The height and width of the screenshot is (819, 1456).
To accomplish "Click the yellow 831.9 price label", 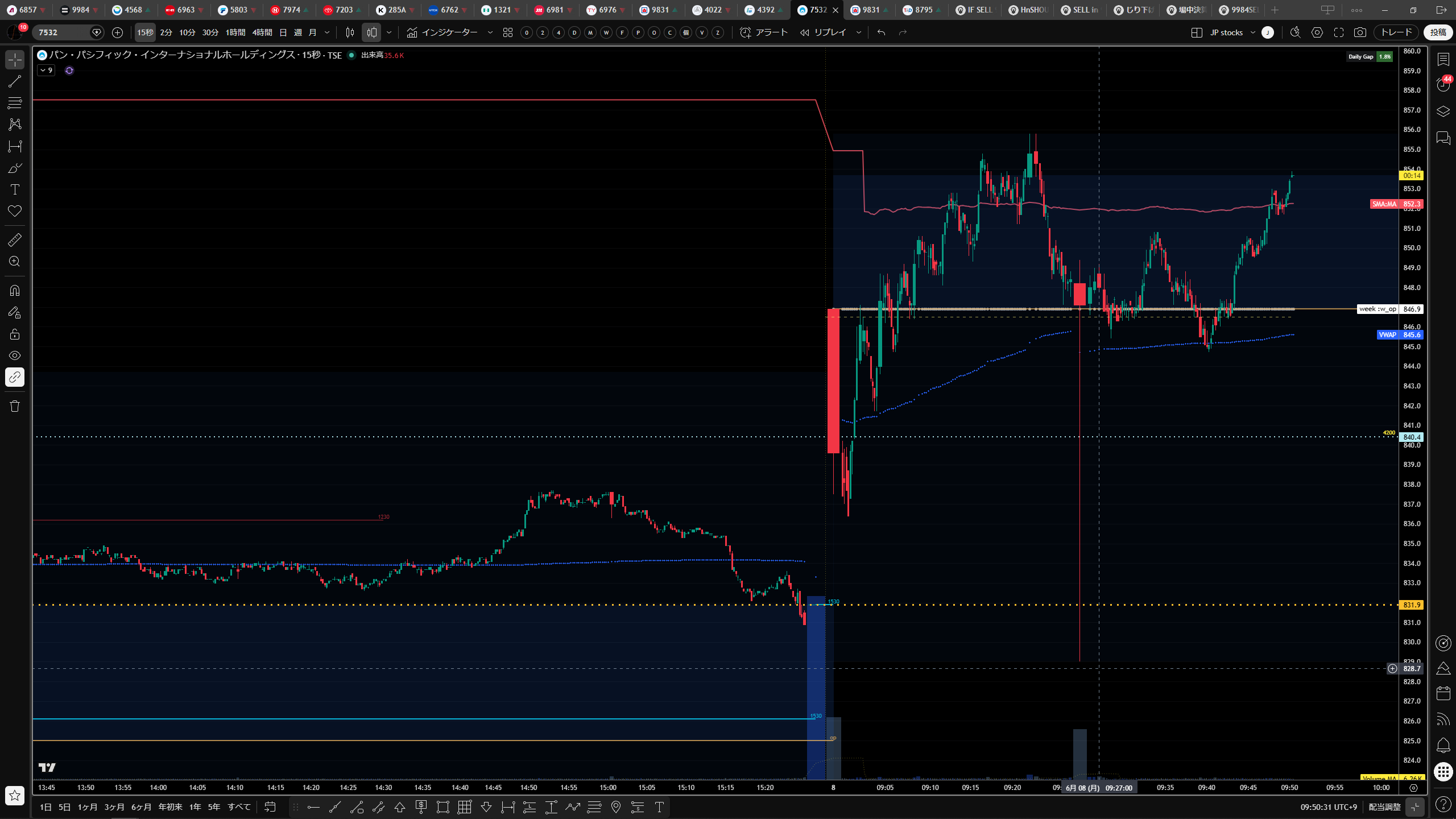I will pyautogui.click(x=1411, y=605).
